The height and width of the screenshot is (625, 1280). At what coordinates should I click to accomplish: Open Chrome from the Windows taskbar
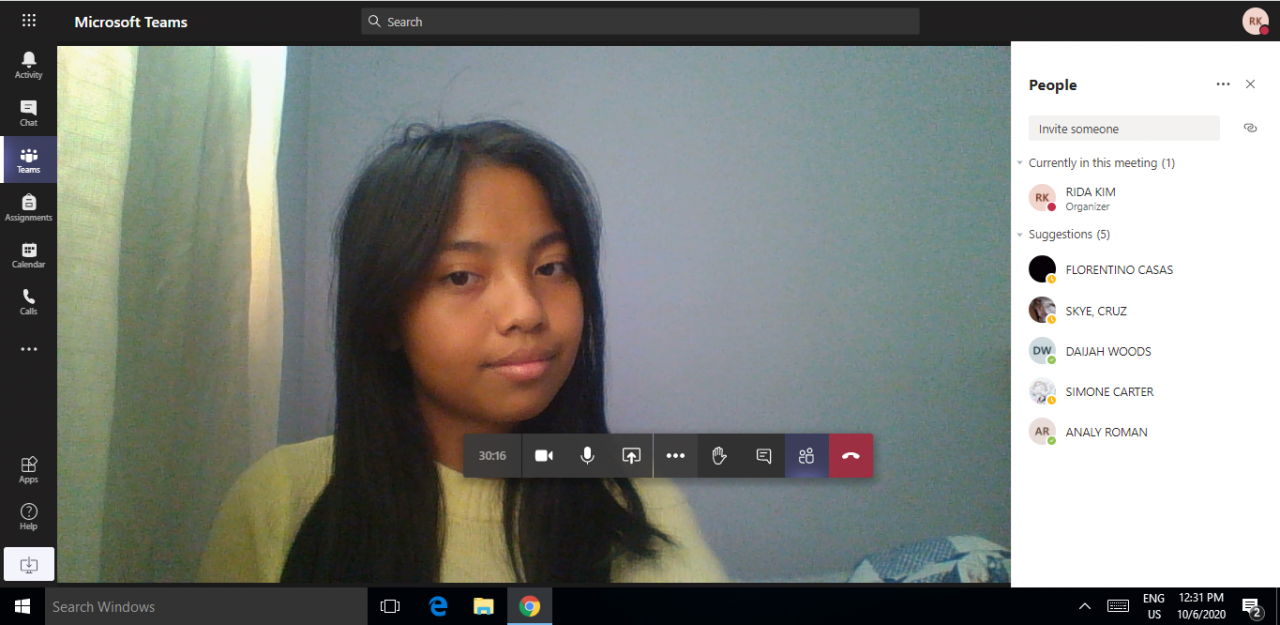tap(529, 606)
